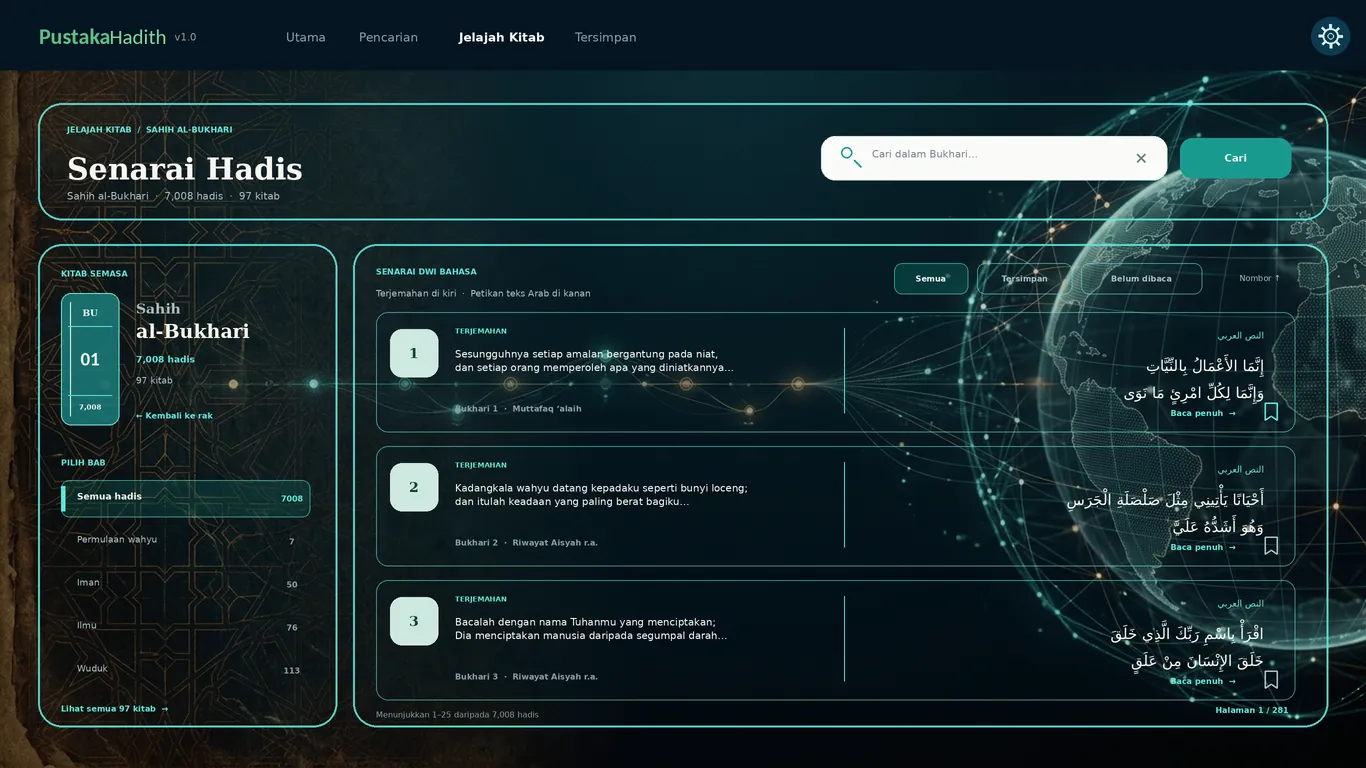Open Lihat semua 97 kitab link
Image resolution: width=1366 pixels, height=768 pixels.
click(115, 709)
